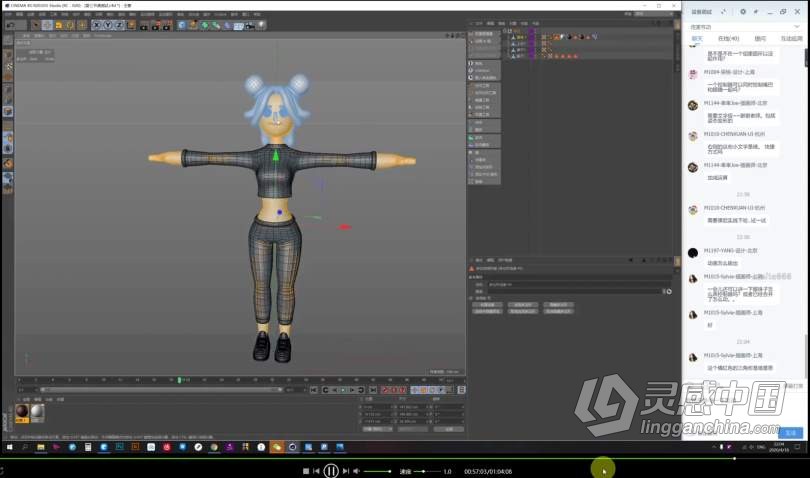810x478 pixels.
Task: Click the Make Editable icon in left palette
Action: pyautogui.click(x=8, y=40)
